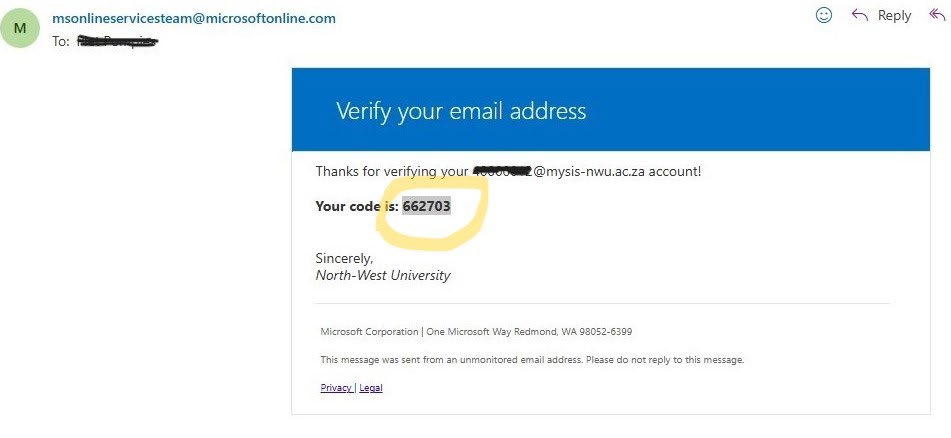The width and height of the screenshot is (951, 438).
Task: Click the To: label
Action: [x=61, y=41]
